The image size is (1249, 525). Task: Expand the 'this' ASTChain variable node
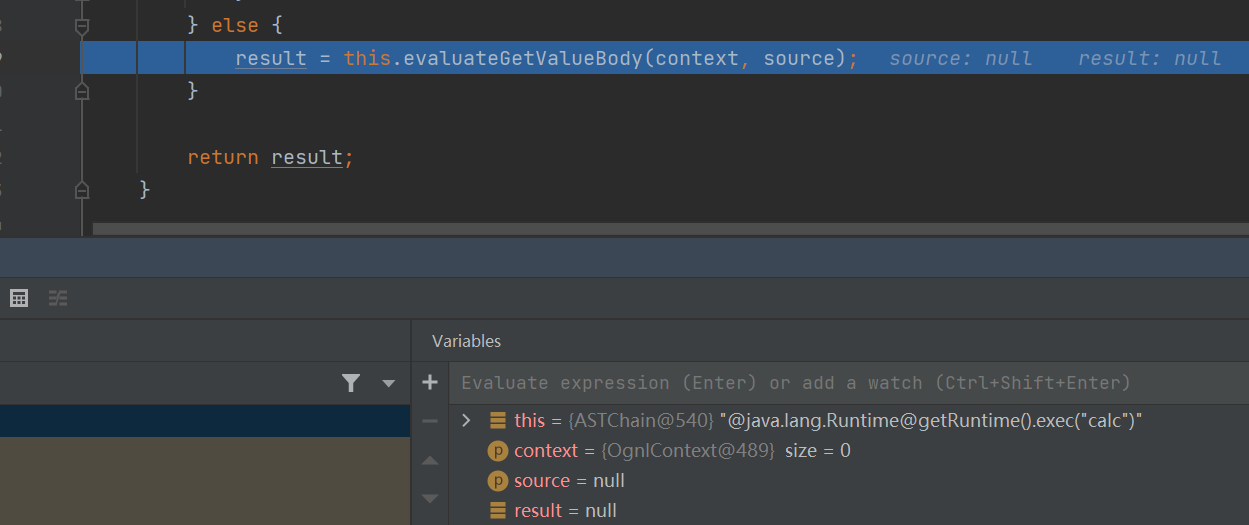[466, 421]
